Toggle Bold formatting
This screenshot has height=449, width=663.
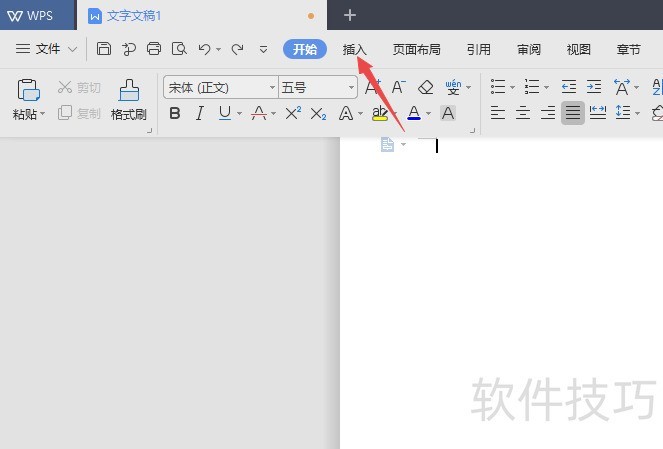click(175, 113)
